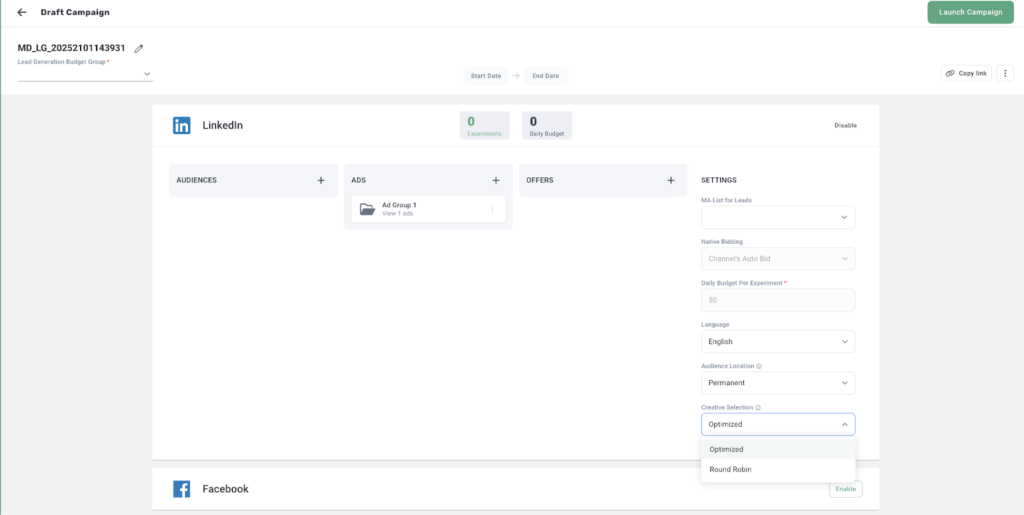Open Lead Generation Budget Group dropdown
Image resolution: width=1024 pixels, height=515 pixels.
point(86,74)
